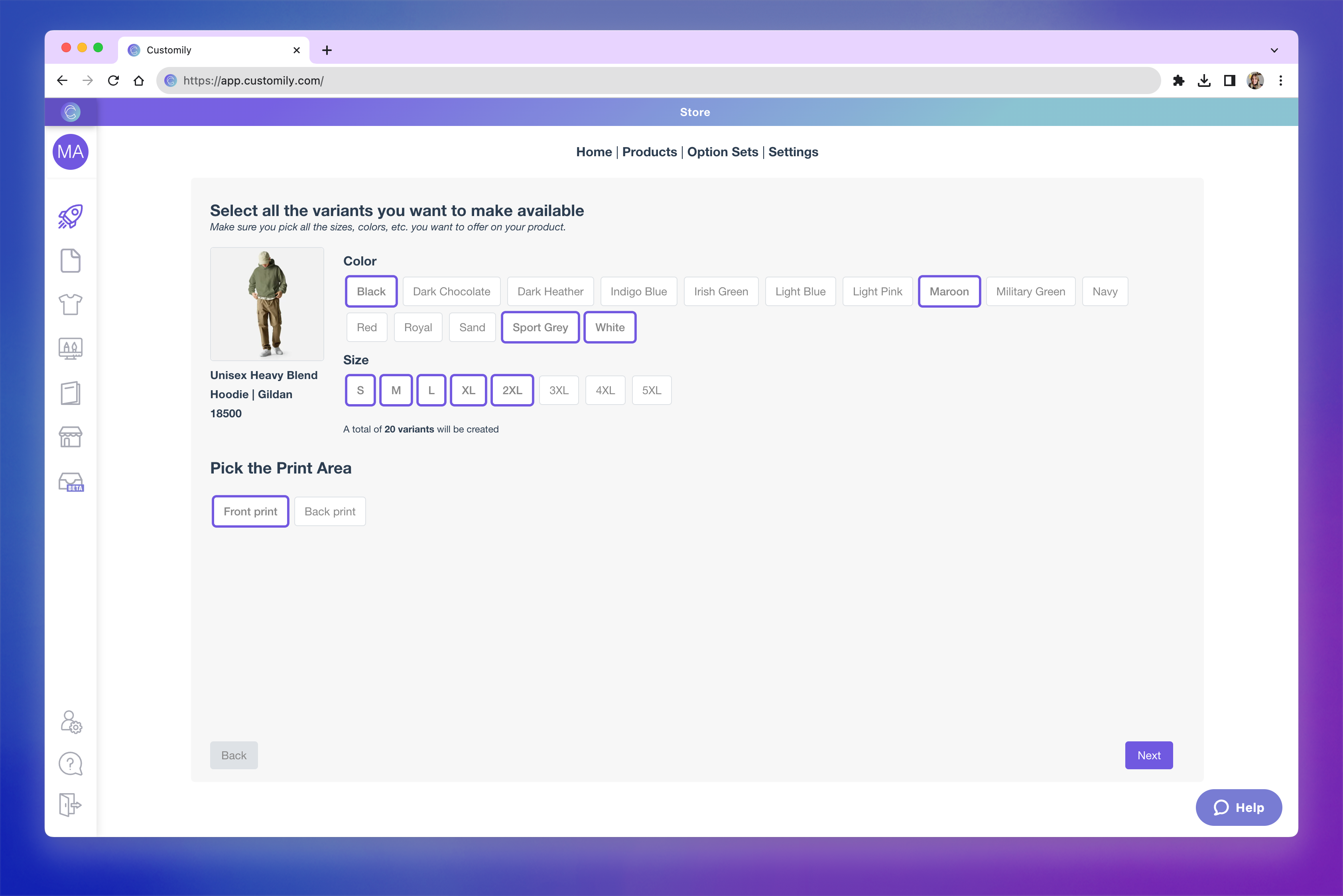Click the hoodie product thumbnail
Viewport: 1343px width, 896px height.
[x=266, y=303]
